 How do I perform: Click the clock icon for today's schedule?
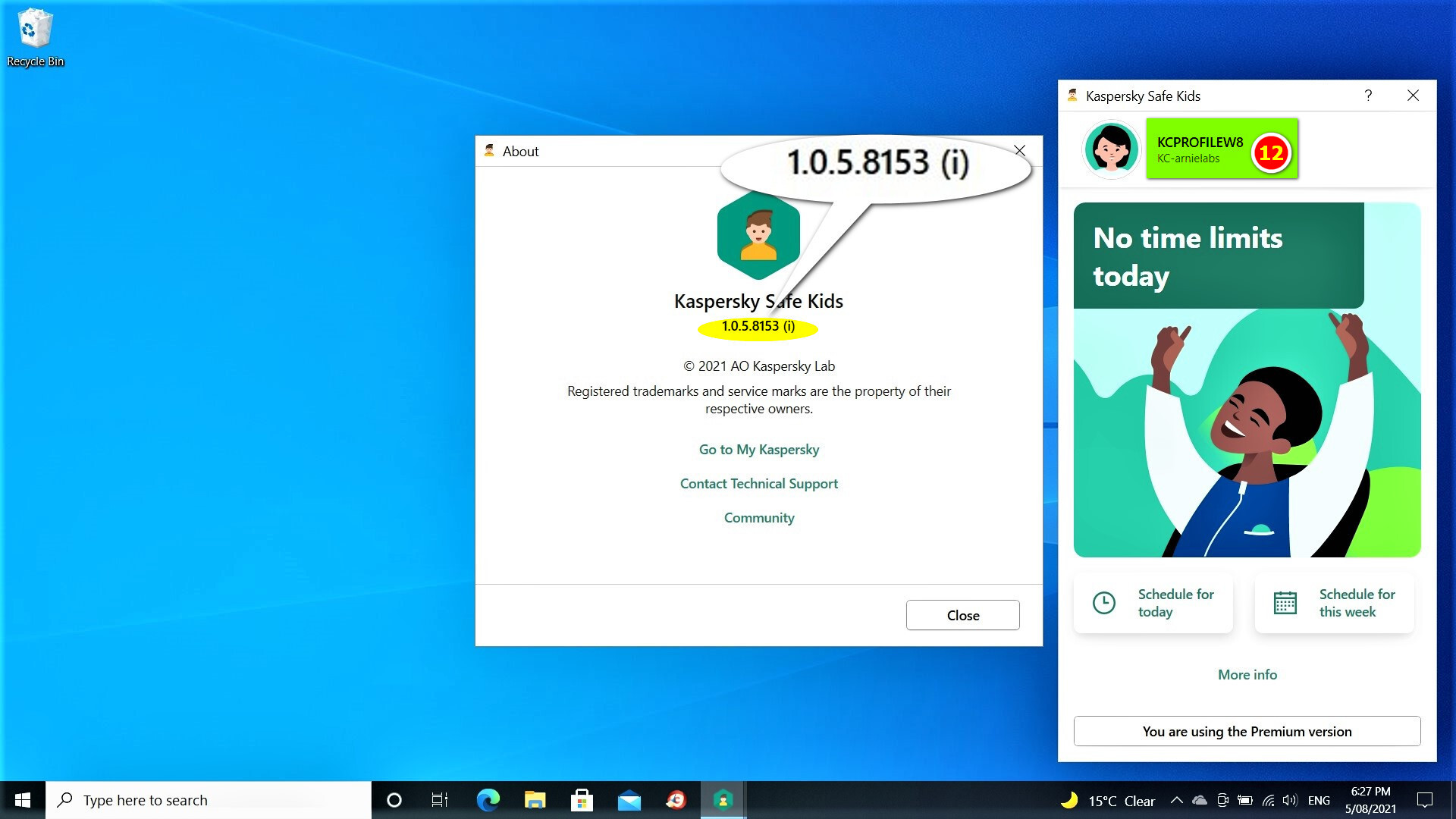(x=1104, y=603)
